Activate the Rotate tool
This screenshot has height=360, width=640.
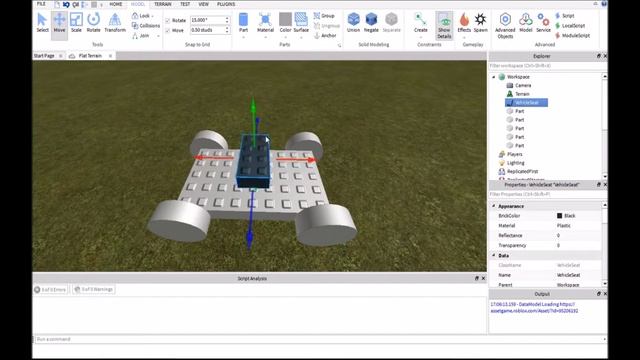point(93,23)
